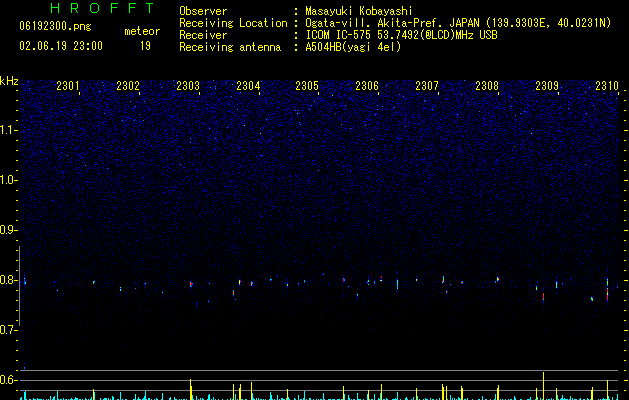This screenshot has width=629, height=400.
Task: Click time marker 2308
Action: coord(487,86)
